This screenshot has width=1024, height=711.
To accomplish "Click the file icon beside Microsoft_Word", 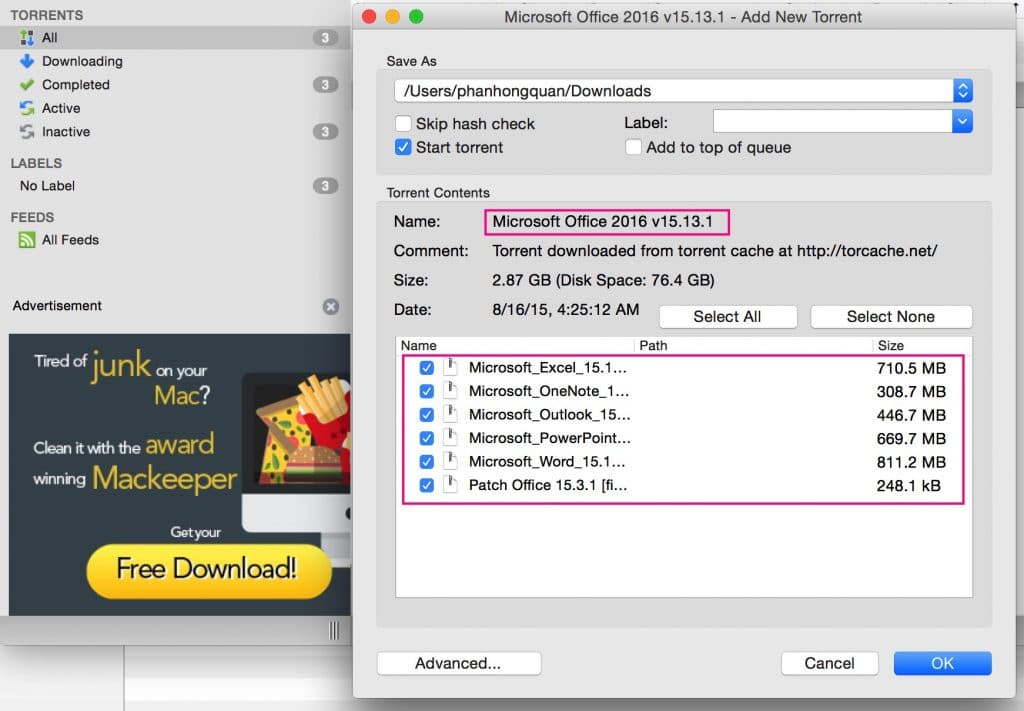I will click(450, 462).
